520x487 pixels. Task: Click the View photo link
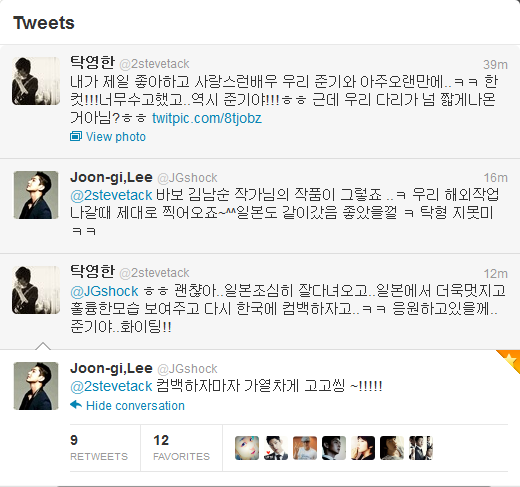point(116,137)
